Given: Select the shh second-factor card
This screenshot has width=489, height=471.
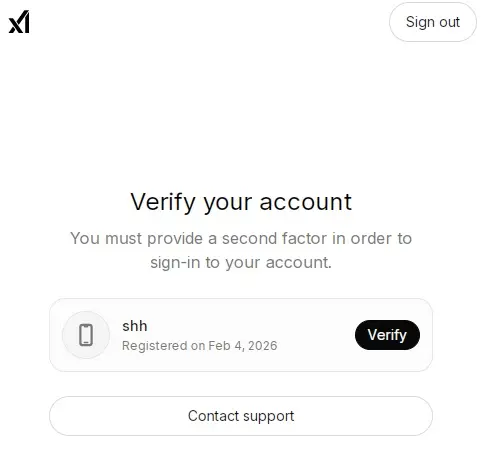Looking at the screenshot, I should click(x=241, y=335).
